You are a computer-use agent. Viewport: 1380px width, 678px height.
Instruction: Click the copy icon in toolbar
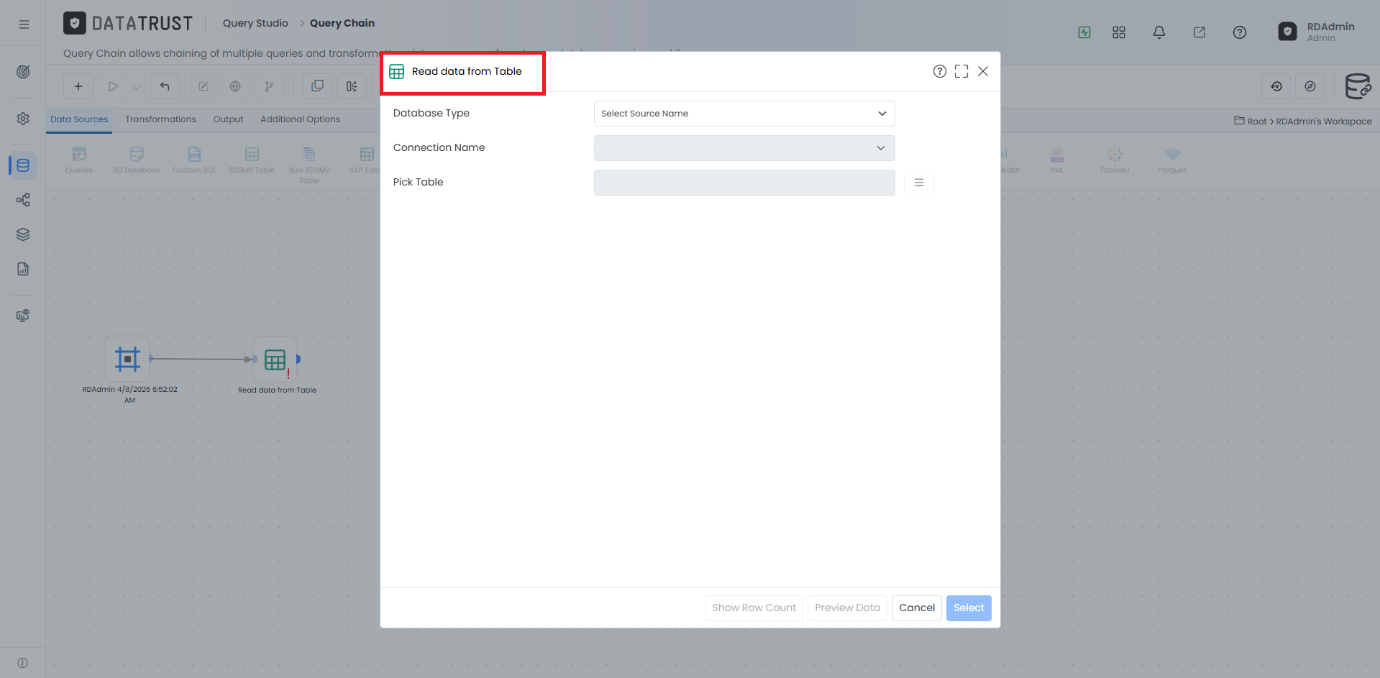(318, 86)
